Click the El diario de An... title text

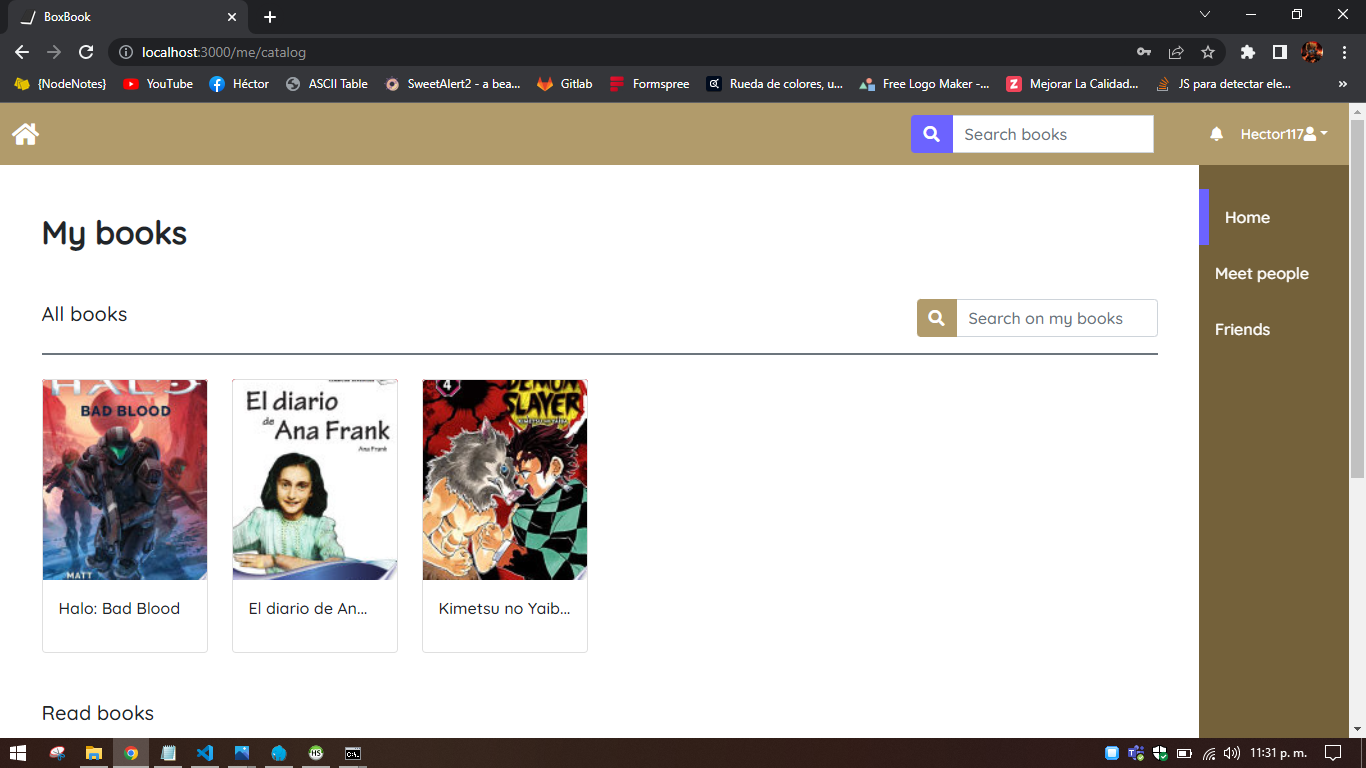(x=308, y=608)
